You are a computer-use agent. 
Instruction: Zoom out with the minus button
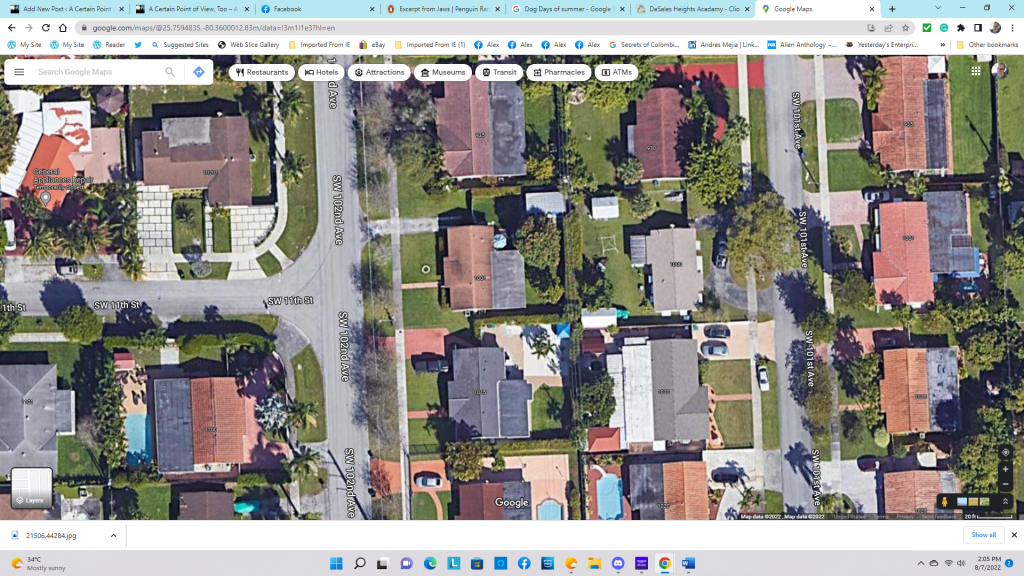click(x=1005, y=486)
